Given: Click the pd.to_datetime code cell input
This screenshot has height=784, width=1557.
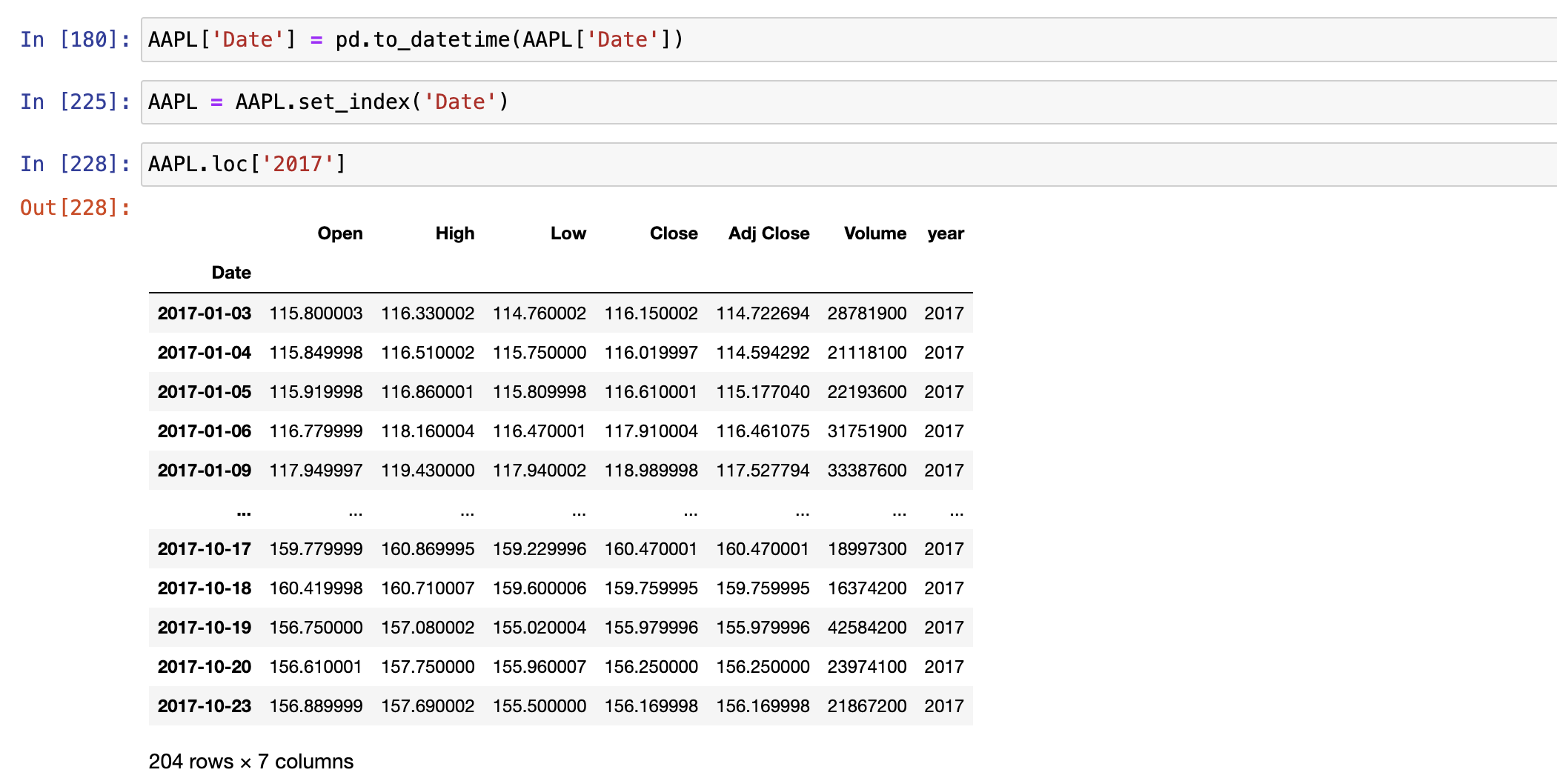Looking at the screenshot, I should coord(849,40).
